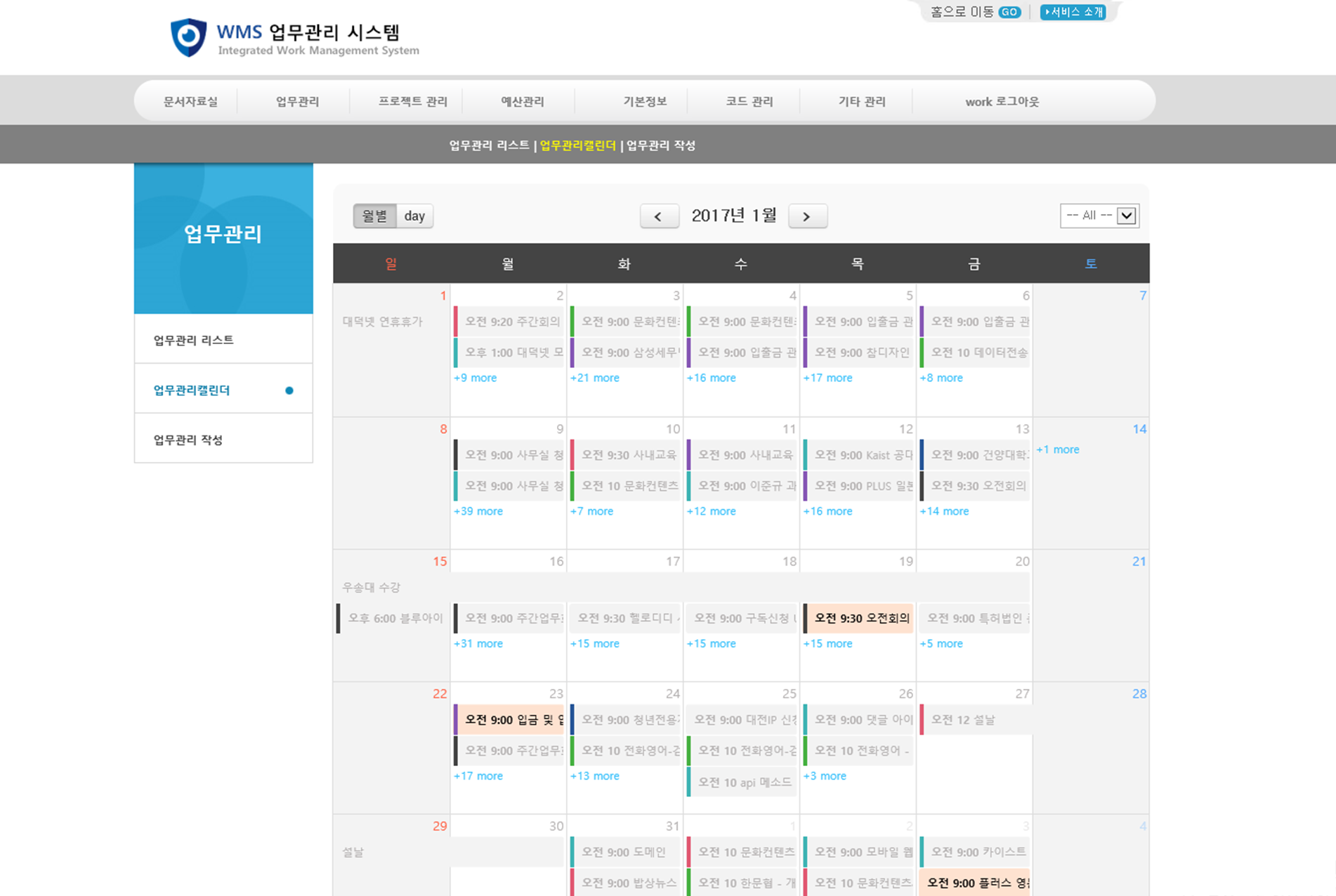The image size is (1336, 896).
Task: Open 업무관리 리스트 in the left sidebar
Action: pyautogui.click(x=194, y=340)
